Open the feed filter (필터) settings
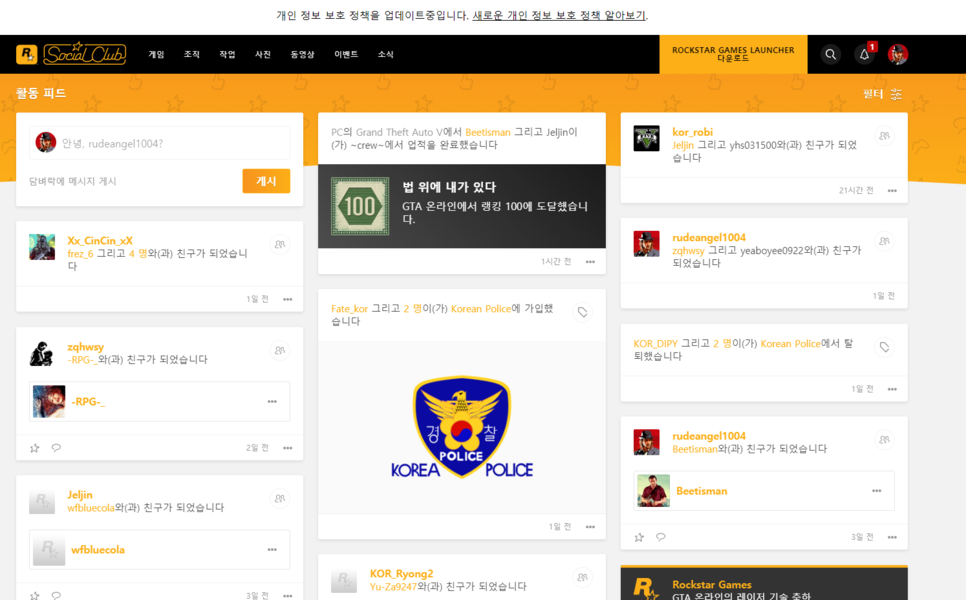Screen dimensions: 966x600 click(882, 94)
